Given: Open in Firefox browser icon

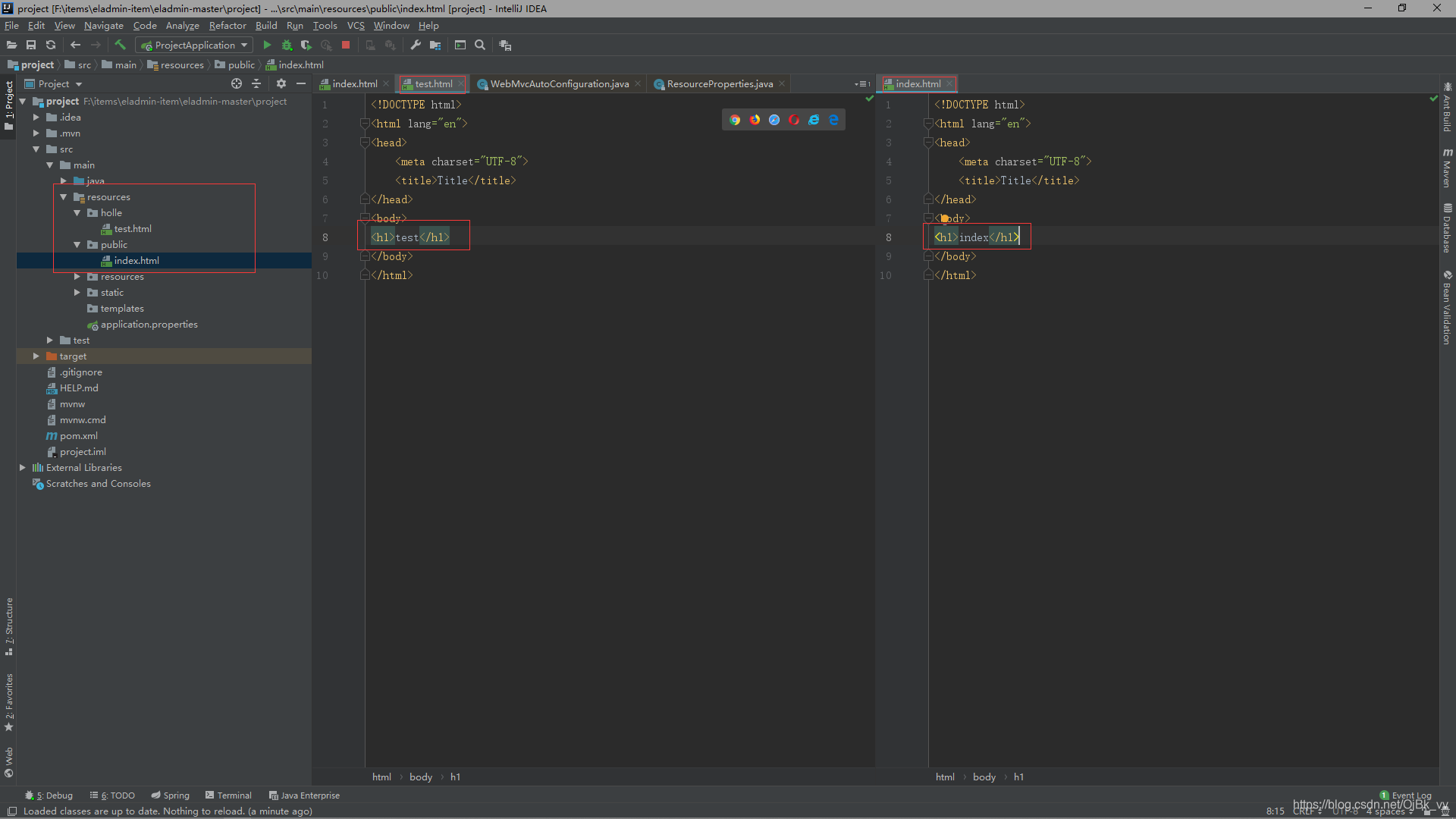Looking at the screenshot, I should (x=755, y=120).
